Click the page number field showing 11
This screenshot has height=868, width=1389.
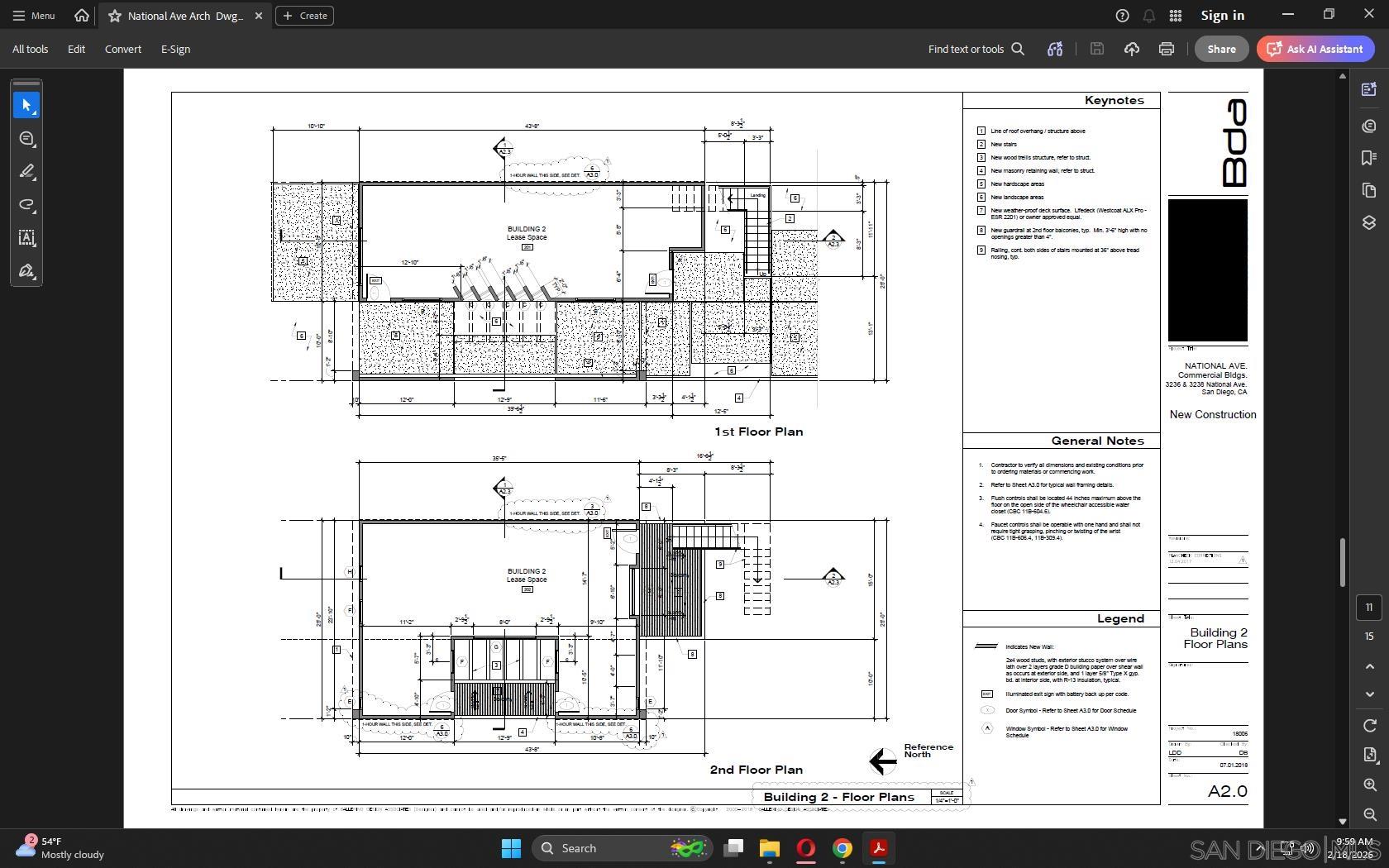click(x=1369, y=607)
